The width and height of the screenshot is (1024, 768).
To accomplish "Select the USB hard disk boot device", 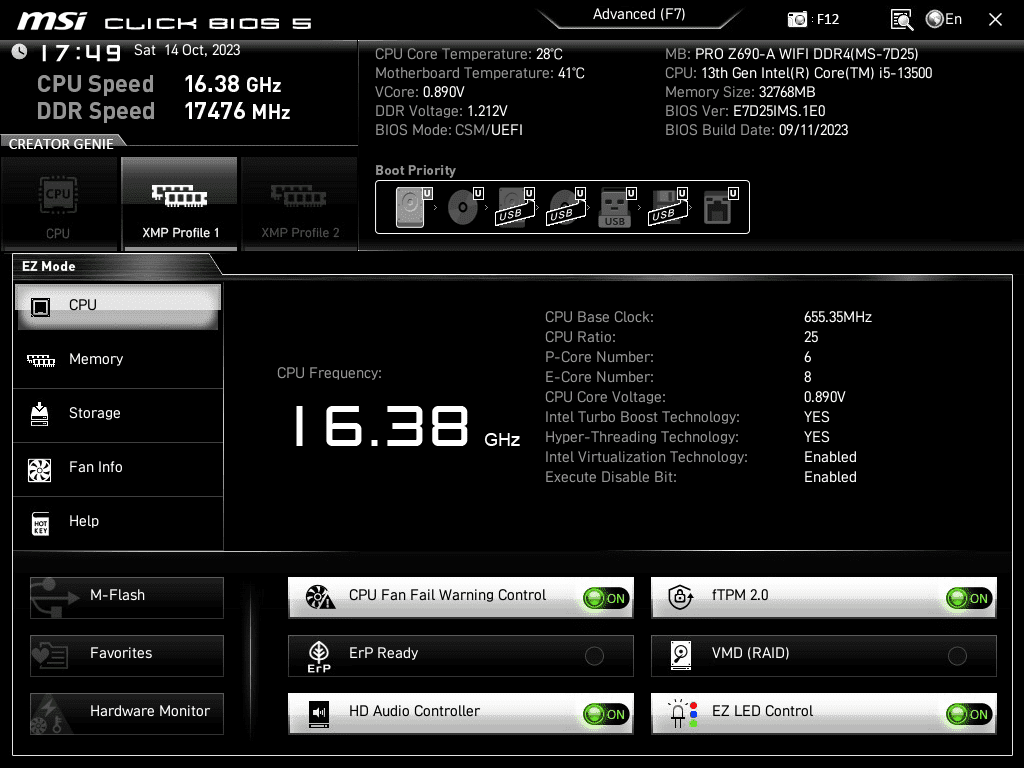I will click(x=515, y=207).
